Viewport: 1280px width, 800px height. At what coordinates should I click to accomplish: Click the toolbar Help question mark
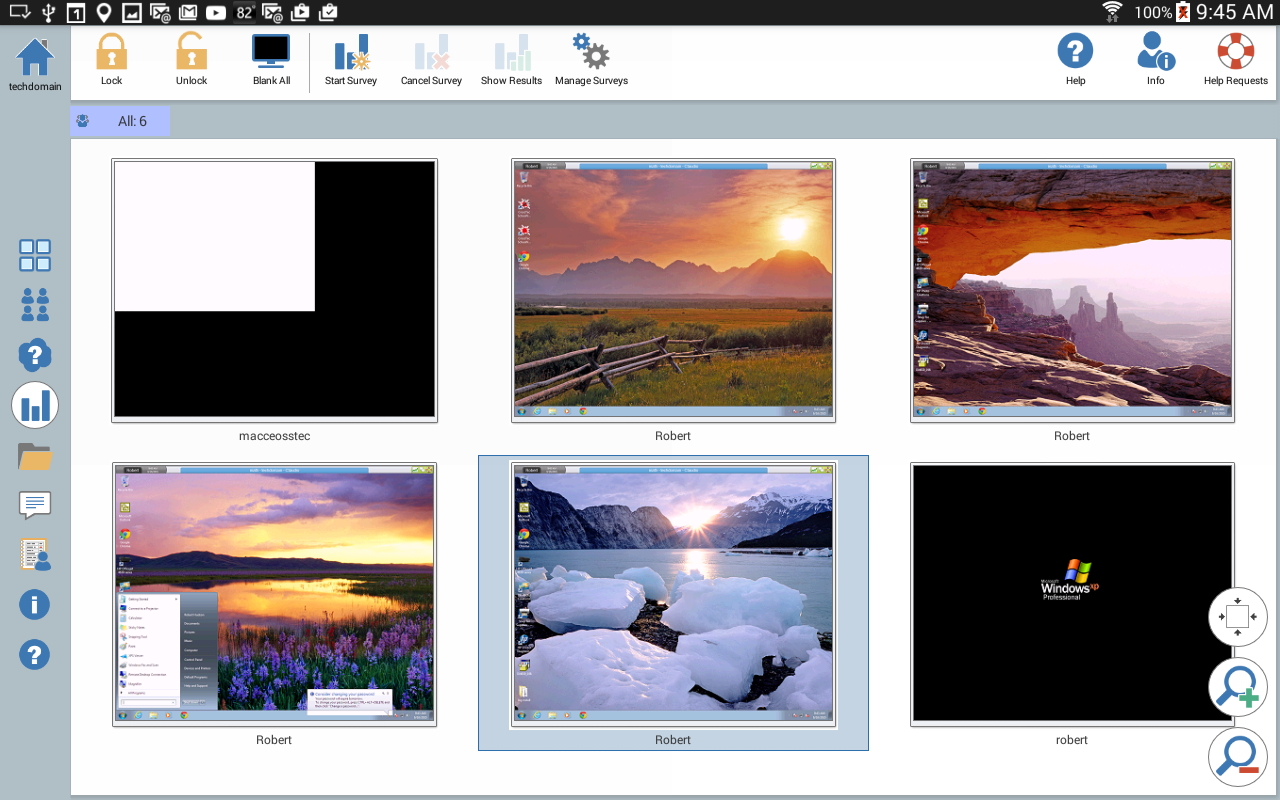[1075, 52]
